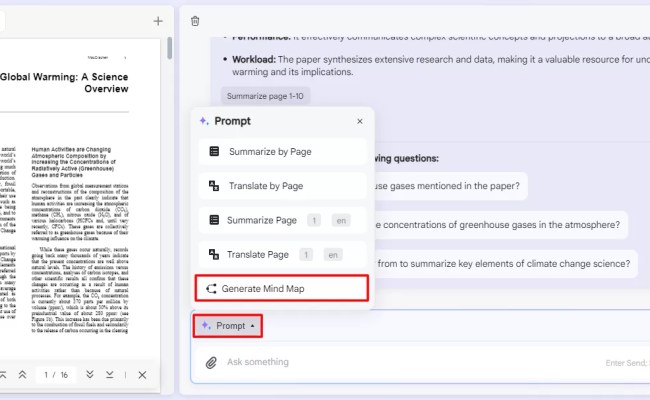
Task: Open page number 1 field in Summarize Page
Action: (314, 221)
